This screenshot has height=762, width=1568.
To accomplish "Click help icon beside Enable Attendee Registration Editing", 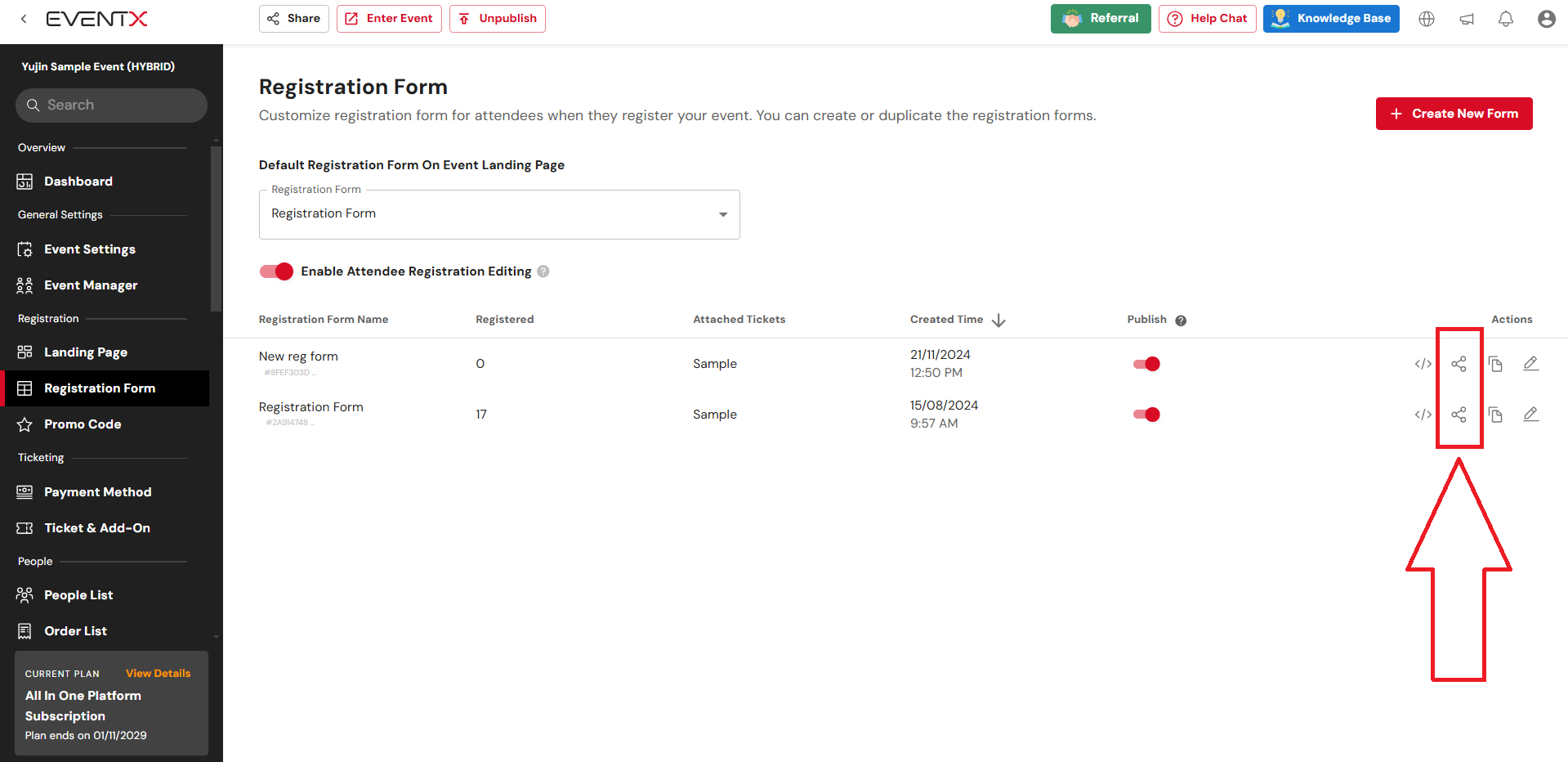I will tap(543, 271).
